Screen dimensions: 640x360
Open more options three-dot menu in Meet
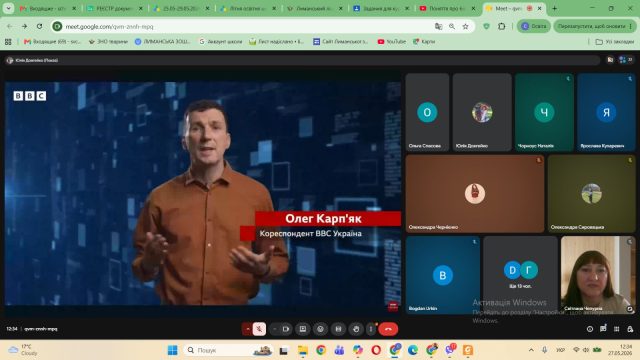(371, 329)
